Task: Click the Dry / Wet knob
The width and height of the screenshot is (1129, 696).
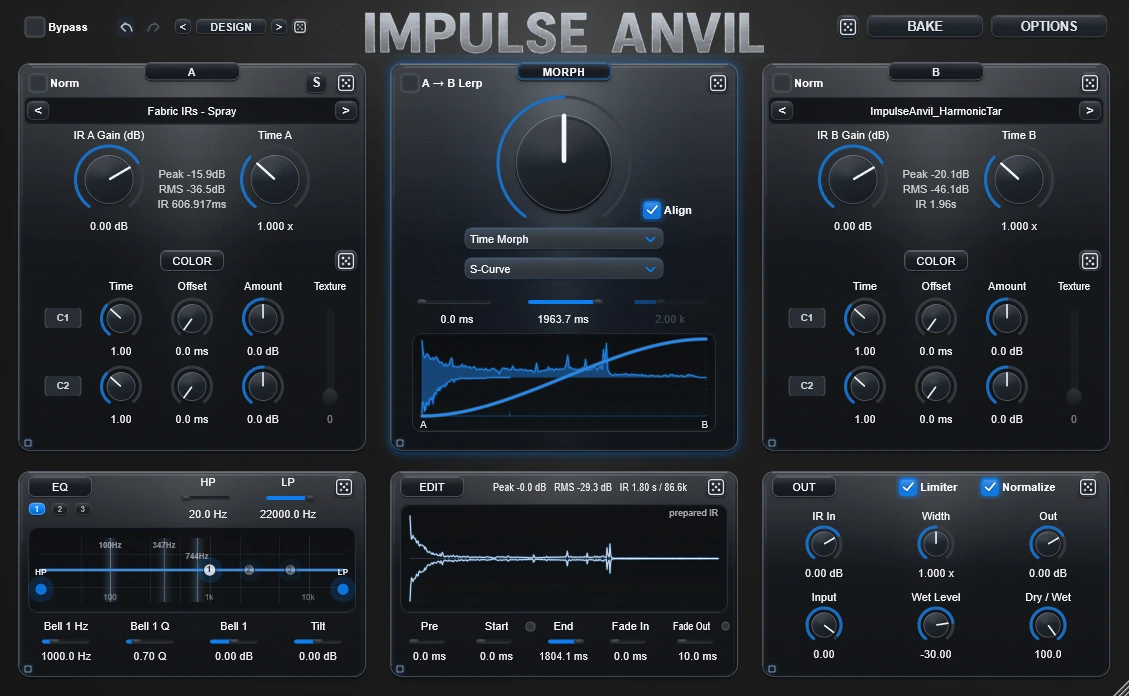Action: 1048,625
